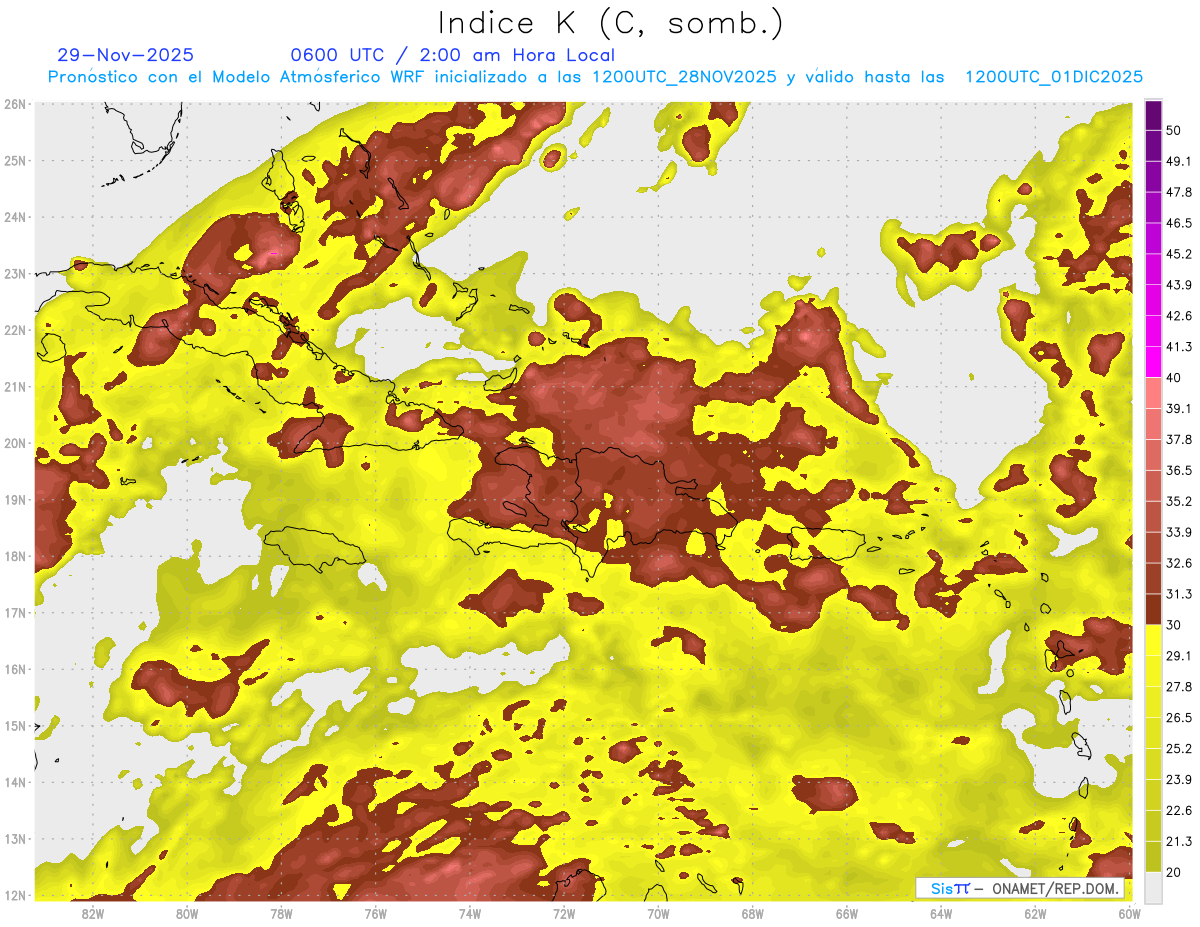Click the color scale value '50'

coord(1173,130)
